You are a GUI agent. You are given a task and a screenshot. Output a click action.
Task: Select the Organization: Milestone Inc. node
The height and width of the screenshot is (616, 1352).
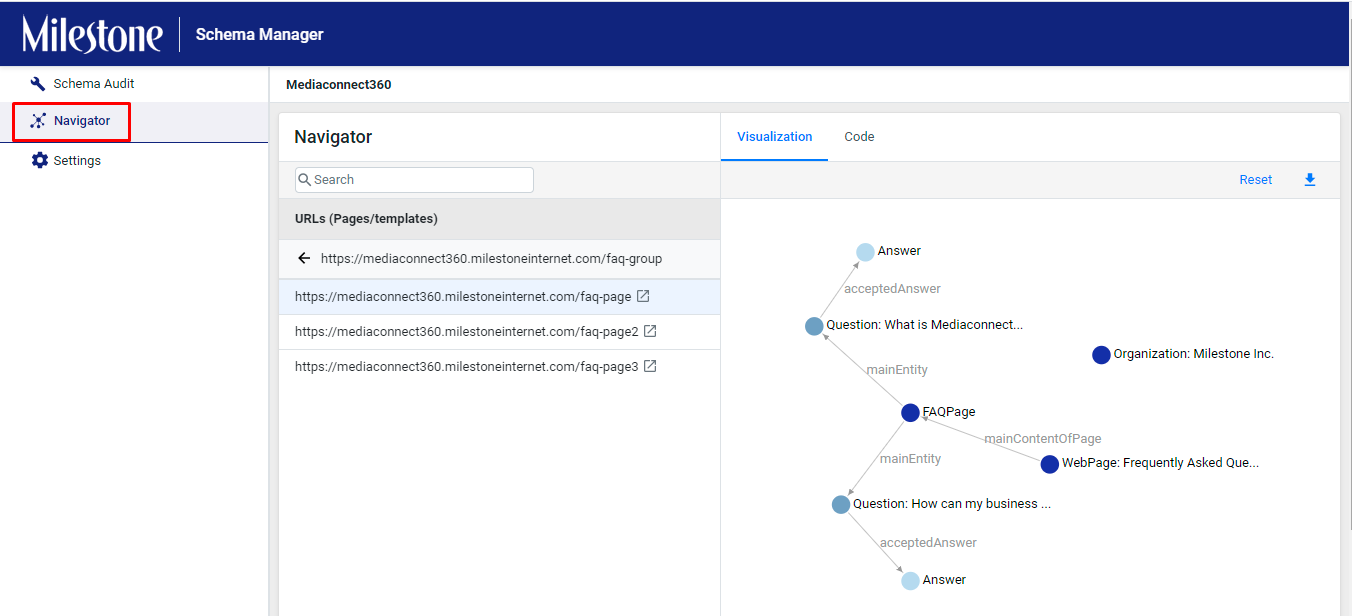[1101, 355]
